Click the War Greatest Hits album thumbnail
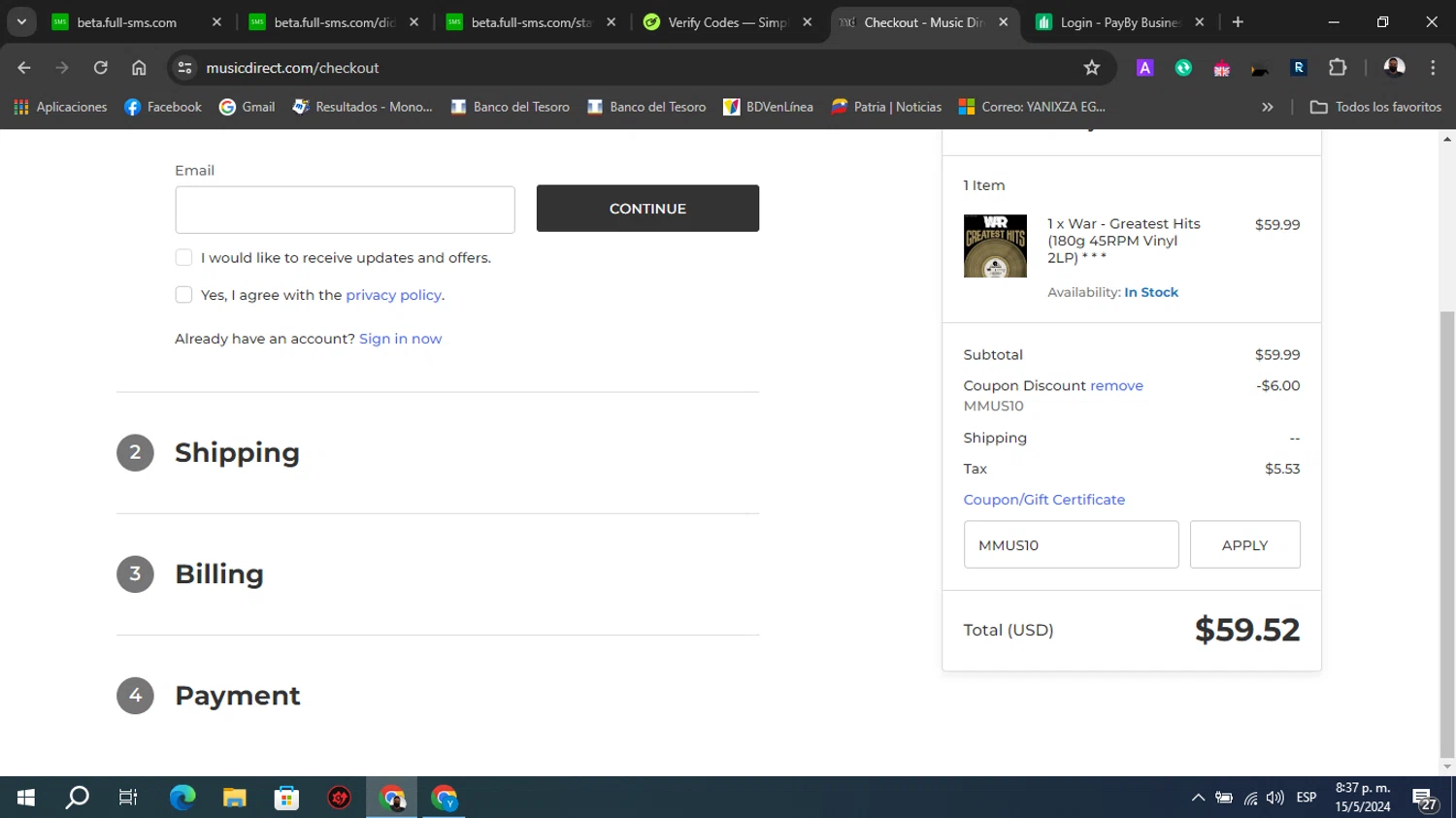Viewport: 1456px width, 818px height. click(x=995, y=246)
